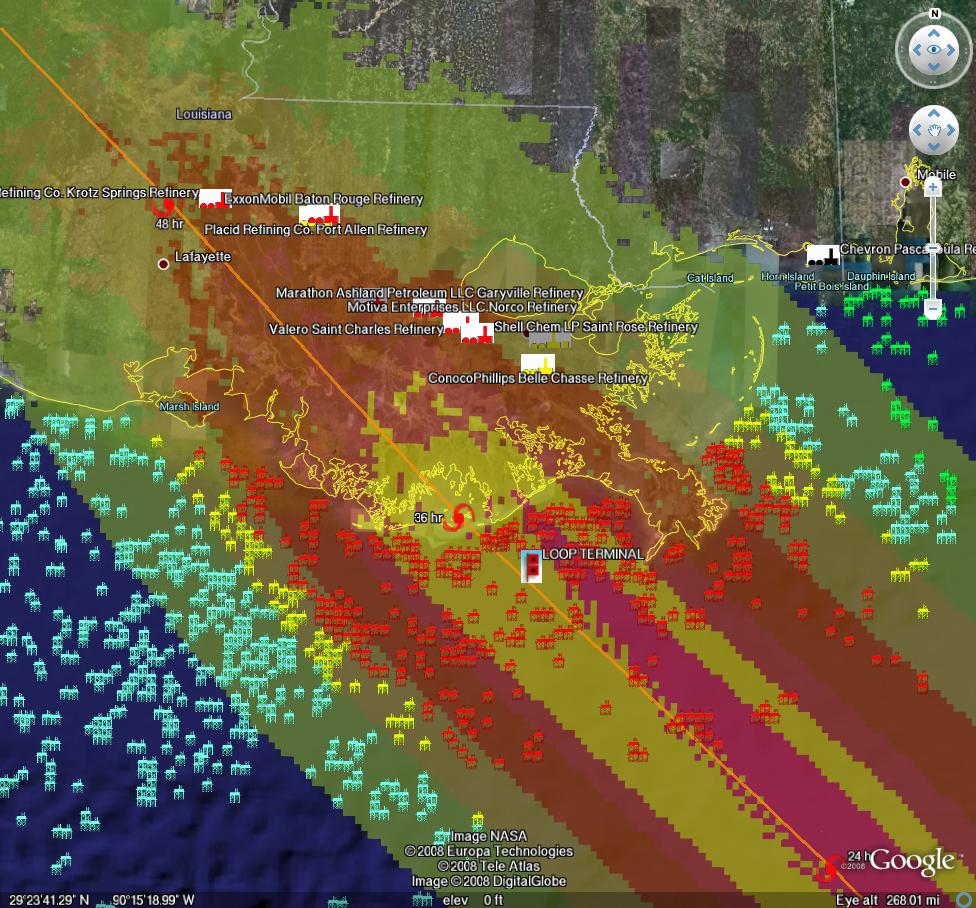Select the gray Shell Chem Saint Rose refinery icon

pos(550,340)
